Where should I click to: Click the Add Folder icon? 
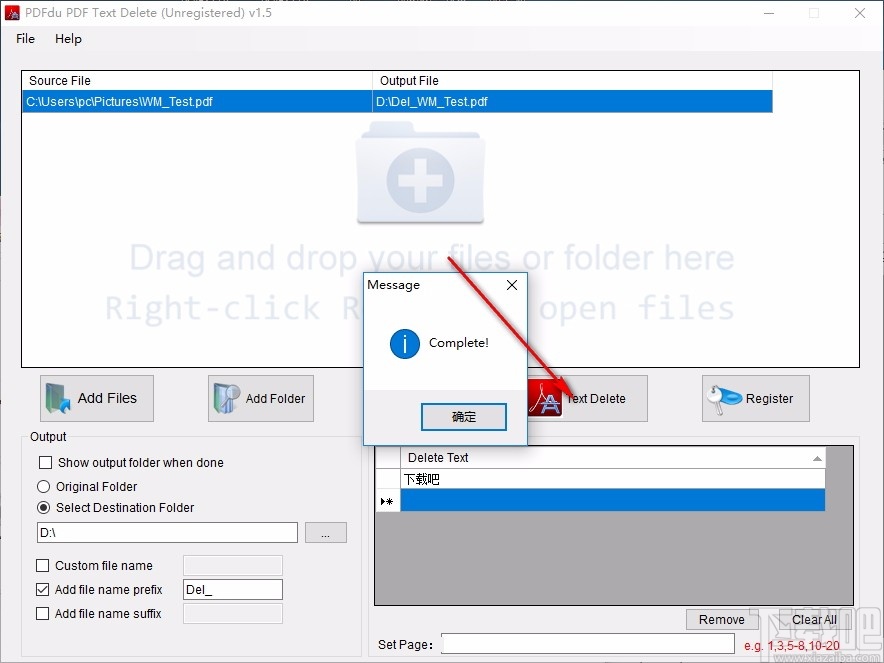[x=225, y=398]
